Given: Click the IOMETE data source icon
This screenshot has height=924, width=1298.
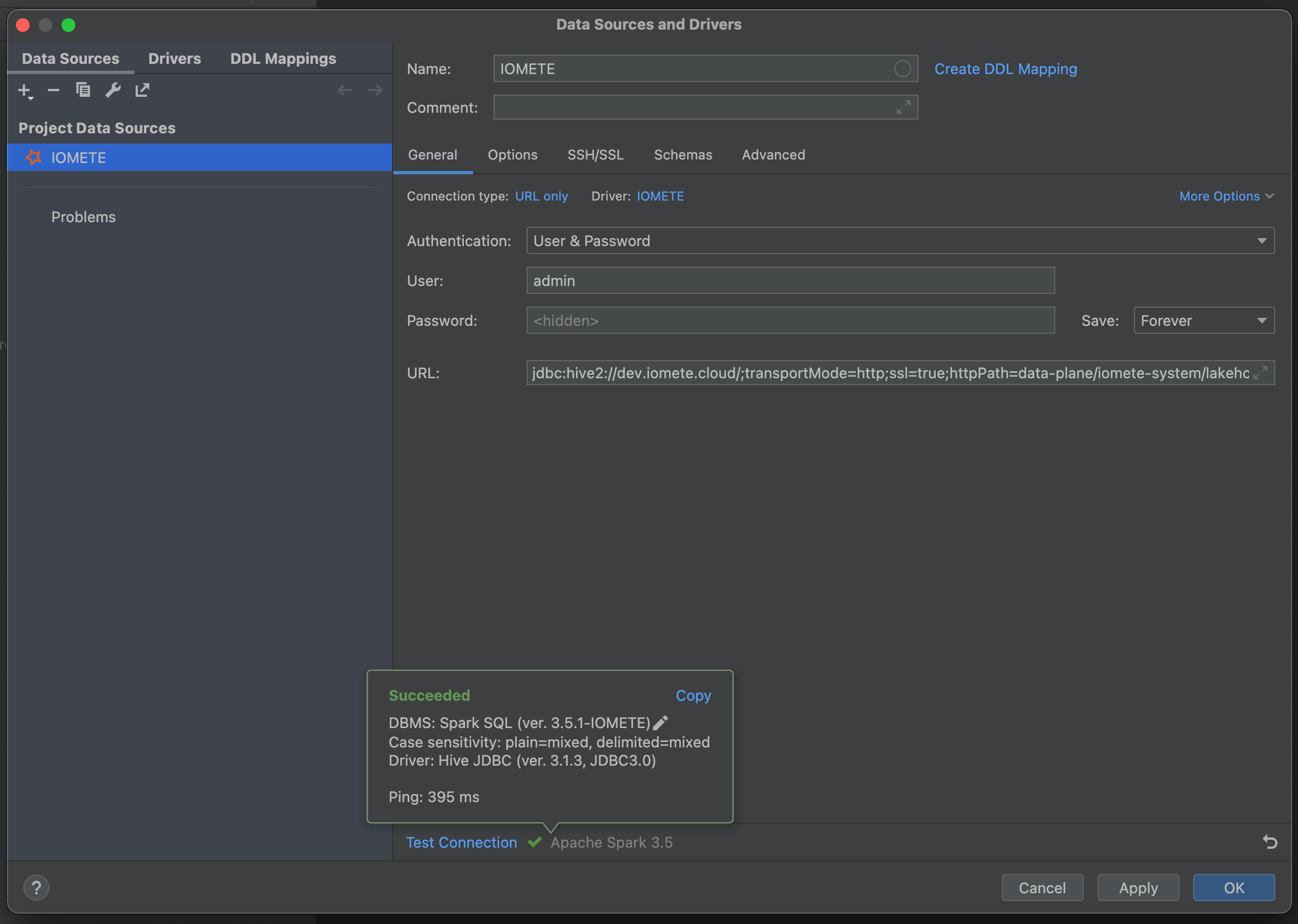Looking at the screenshot, I should pos(35,156).
